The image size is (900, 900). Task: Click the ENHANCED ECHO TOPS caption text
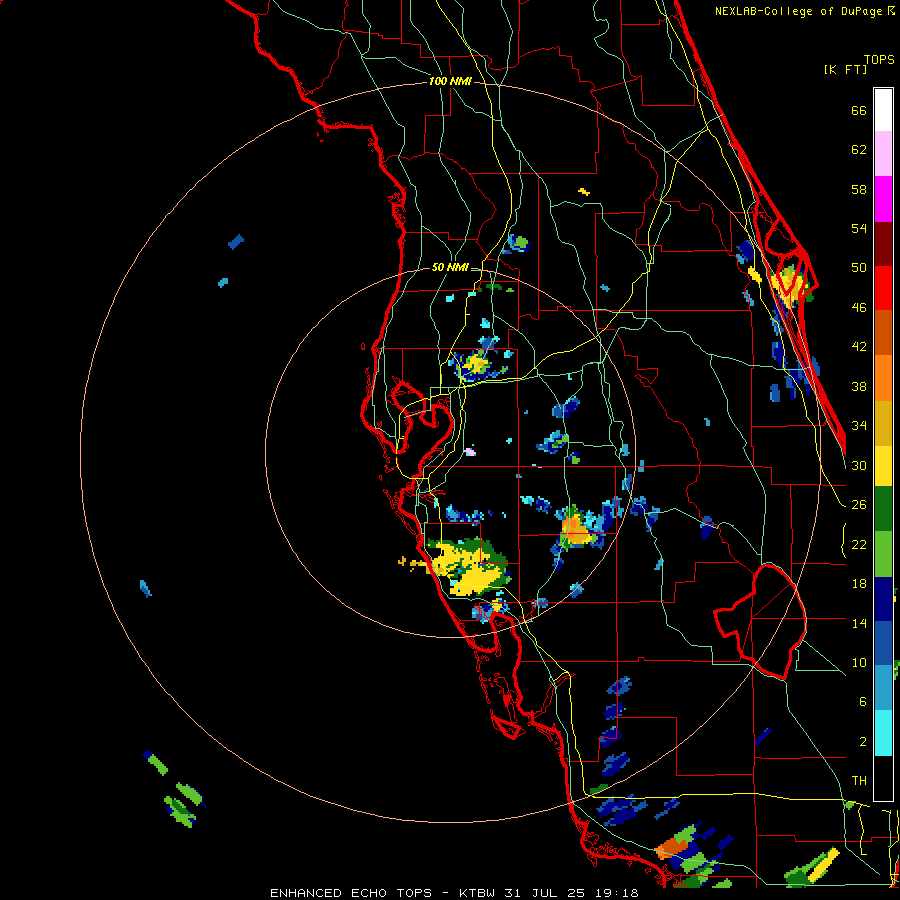pos(351,893)
